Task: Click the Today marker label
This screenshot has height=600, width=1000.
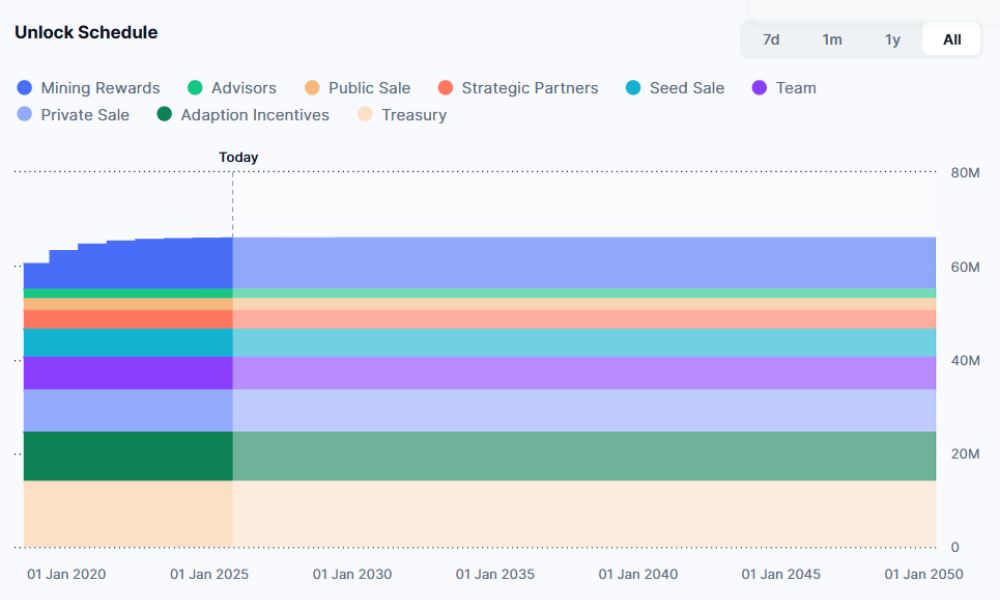Action: pos(238,157)
